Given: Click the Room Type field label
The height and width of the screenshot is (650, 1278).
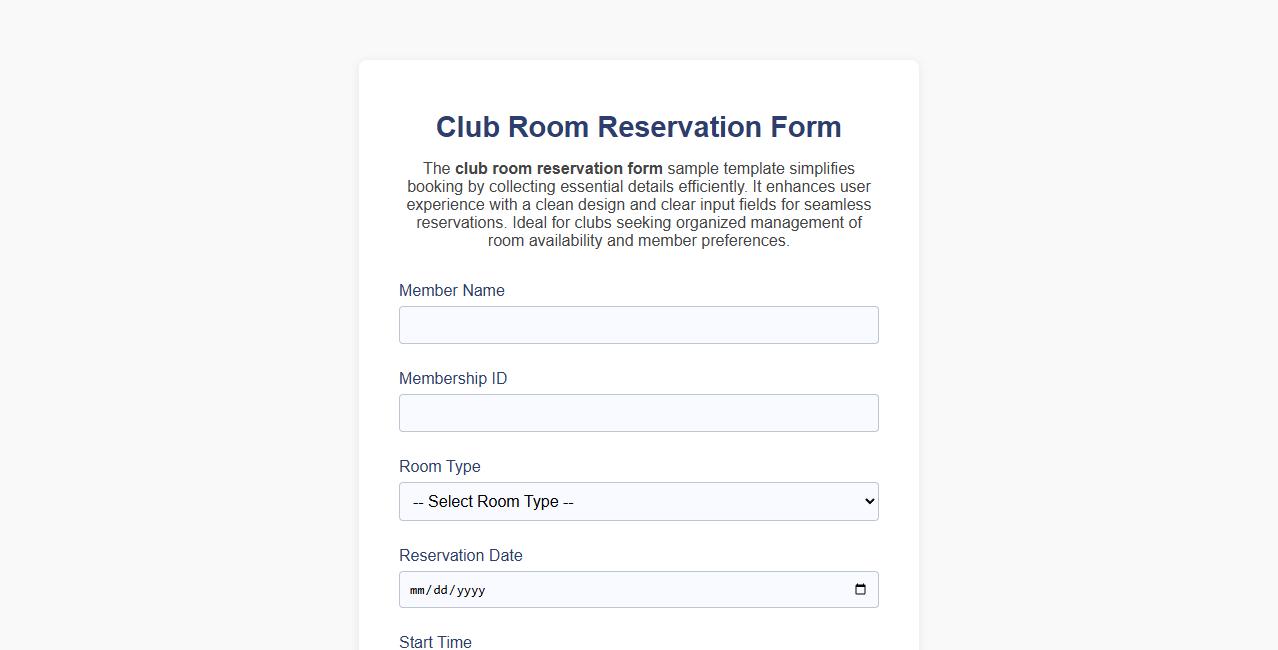Looking at the screenshot, I should pyautogui.click(x=439, y=467).
